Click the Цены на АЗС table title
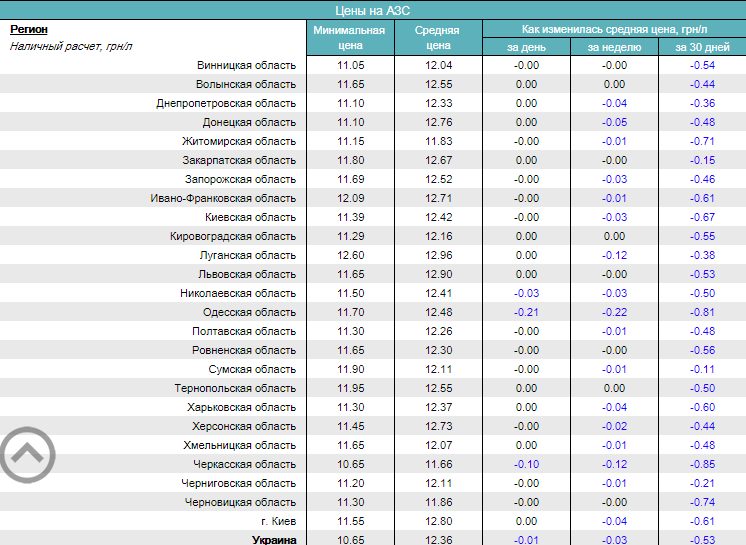 (x=372, y=10)
